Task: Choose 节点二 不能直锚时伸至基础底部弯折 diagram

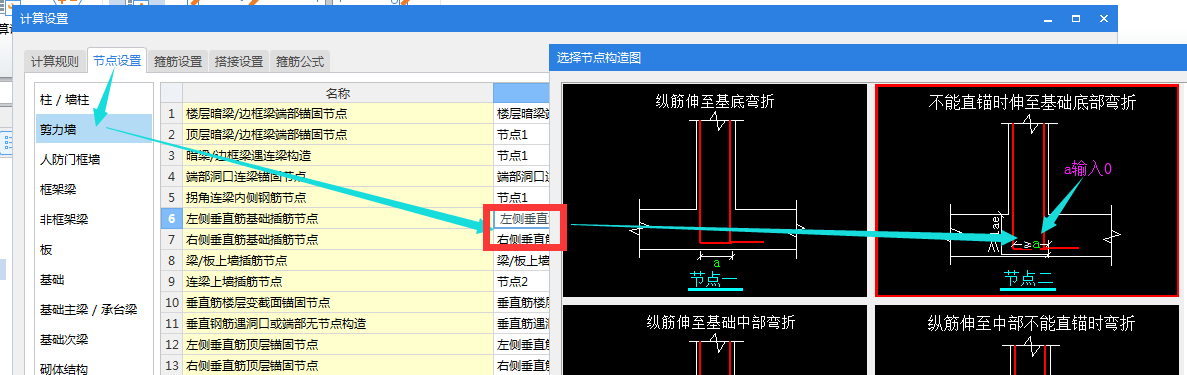Action: [x=1028, y=190]
